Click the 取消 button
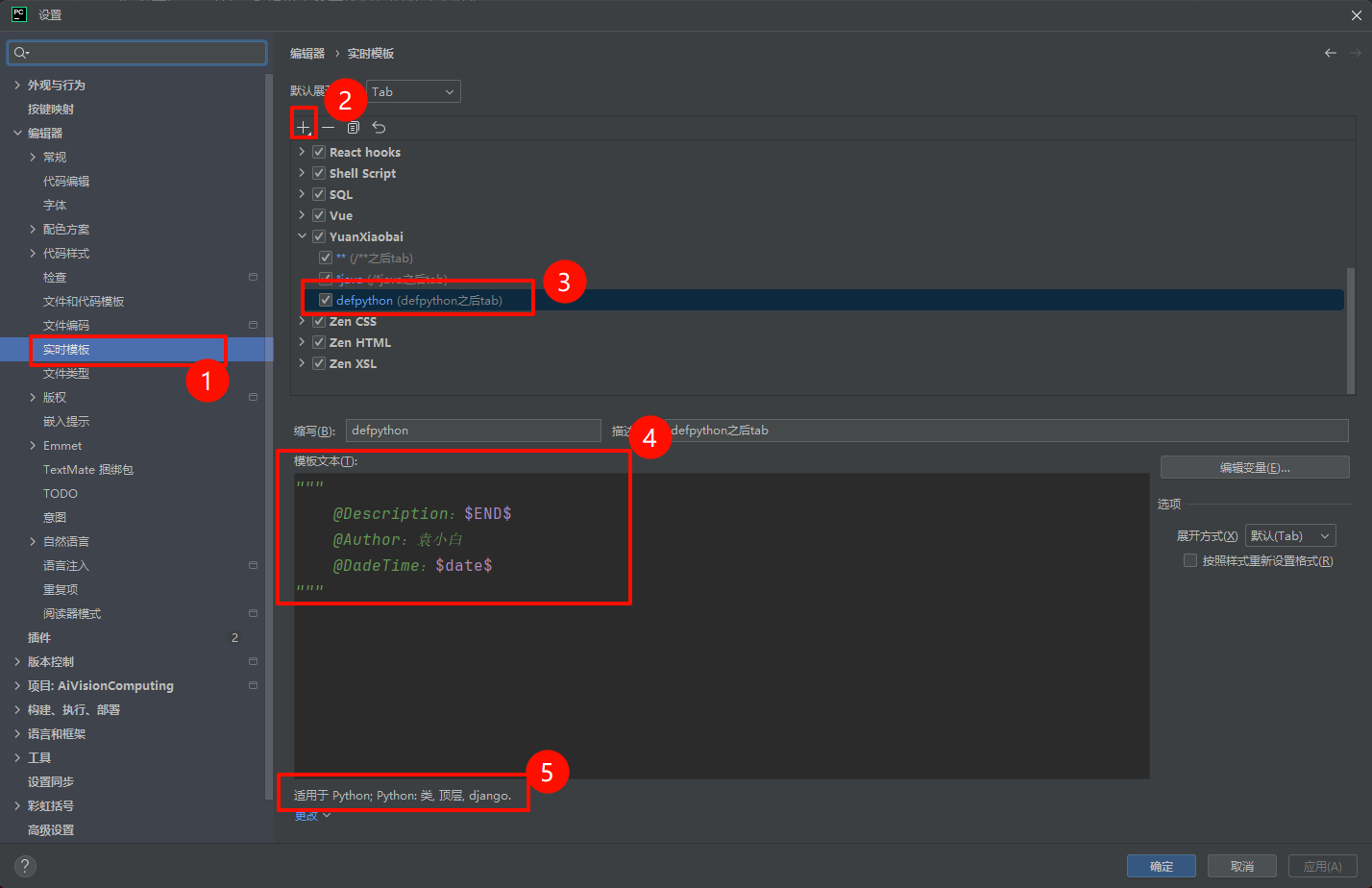The width and height of the screenshot is (1372, 888). (x=1242, y=866)
